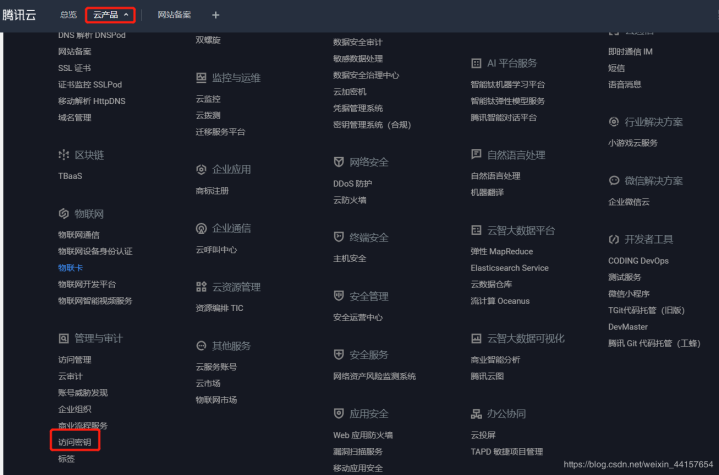Open 密钥管理系统（合规） link

pos(372,125)
